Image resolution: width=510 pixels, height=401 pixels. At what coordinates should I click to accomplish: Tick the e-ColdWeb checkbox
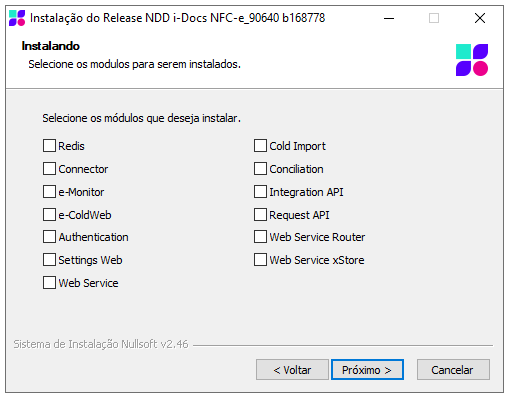pos(49,215)
